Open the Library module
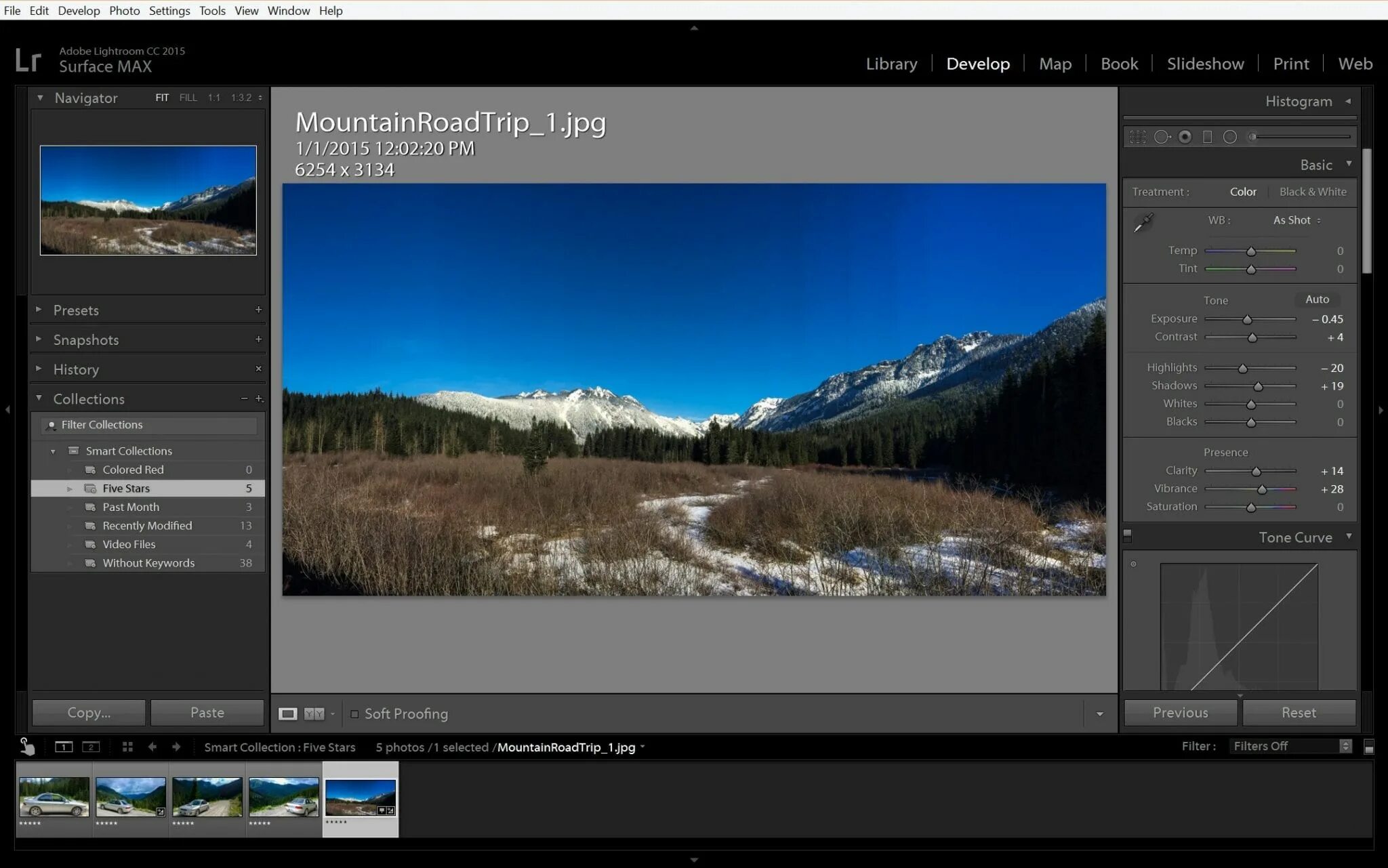The image size is (1388, 868). pos(891,64)
